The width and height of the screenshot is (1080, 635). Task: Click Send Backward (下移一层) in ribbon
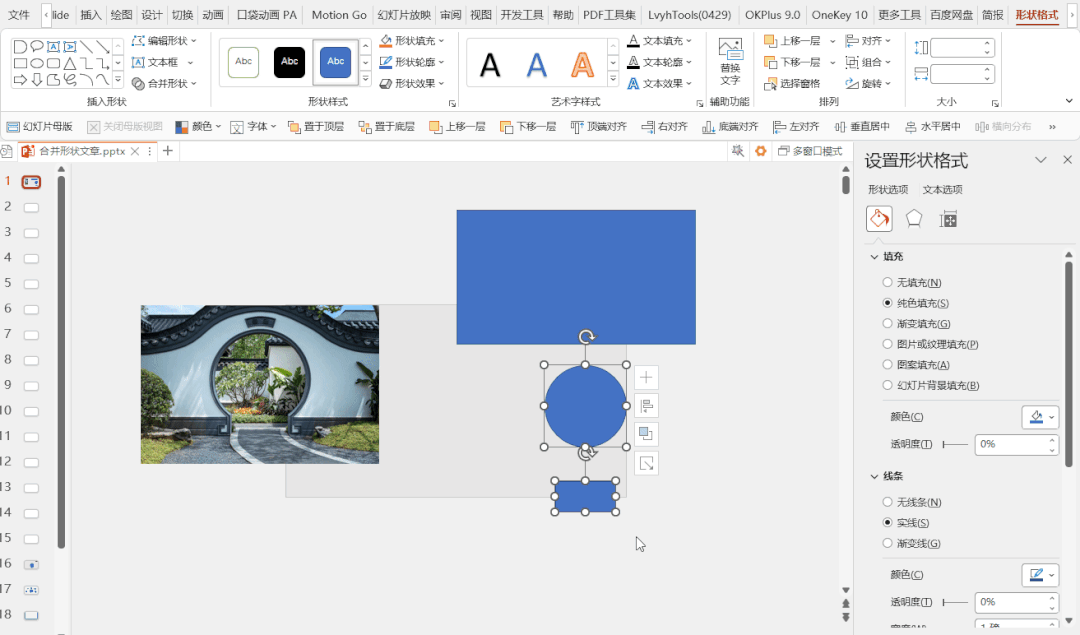pos(793,62)
